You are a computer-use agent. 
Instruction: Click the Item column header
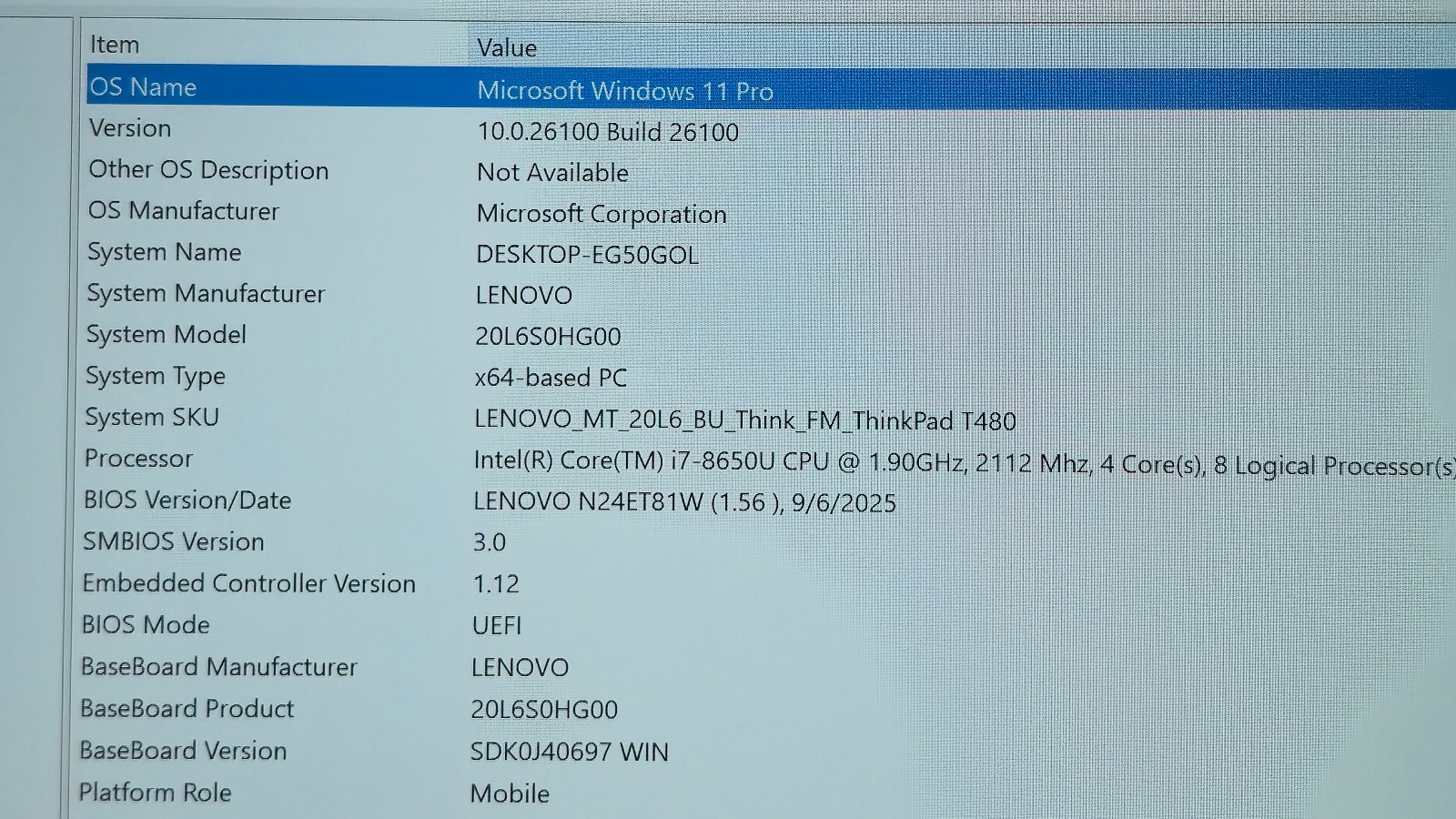coord(115,45)
